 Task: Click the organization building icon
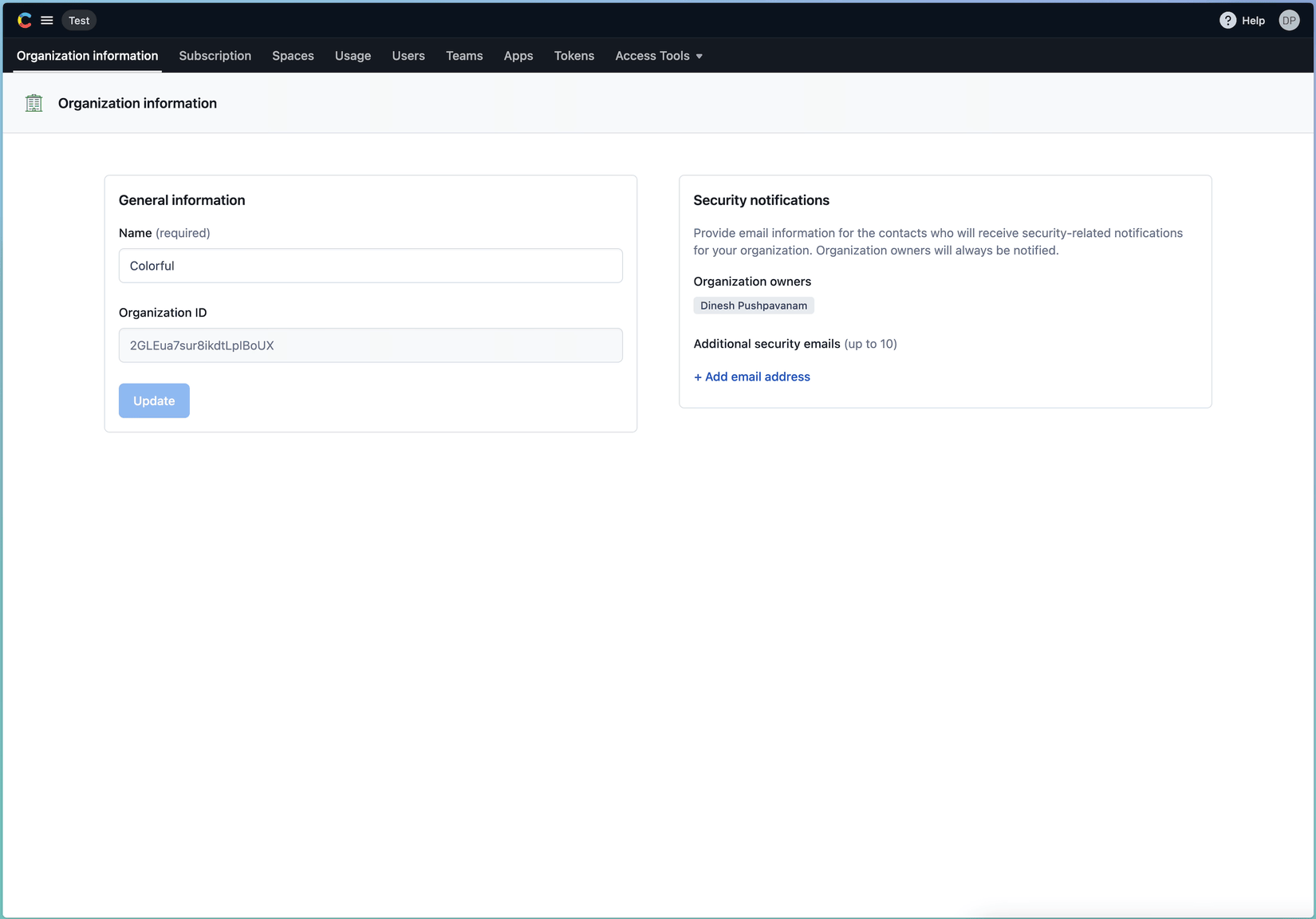tap(33, 103)
